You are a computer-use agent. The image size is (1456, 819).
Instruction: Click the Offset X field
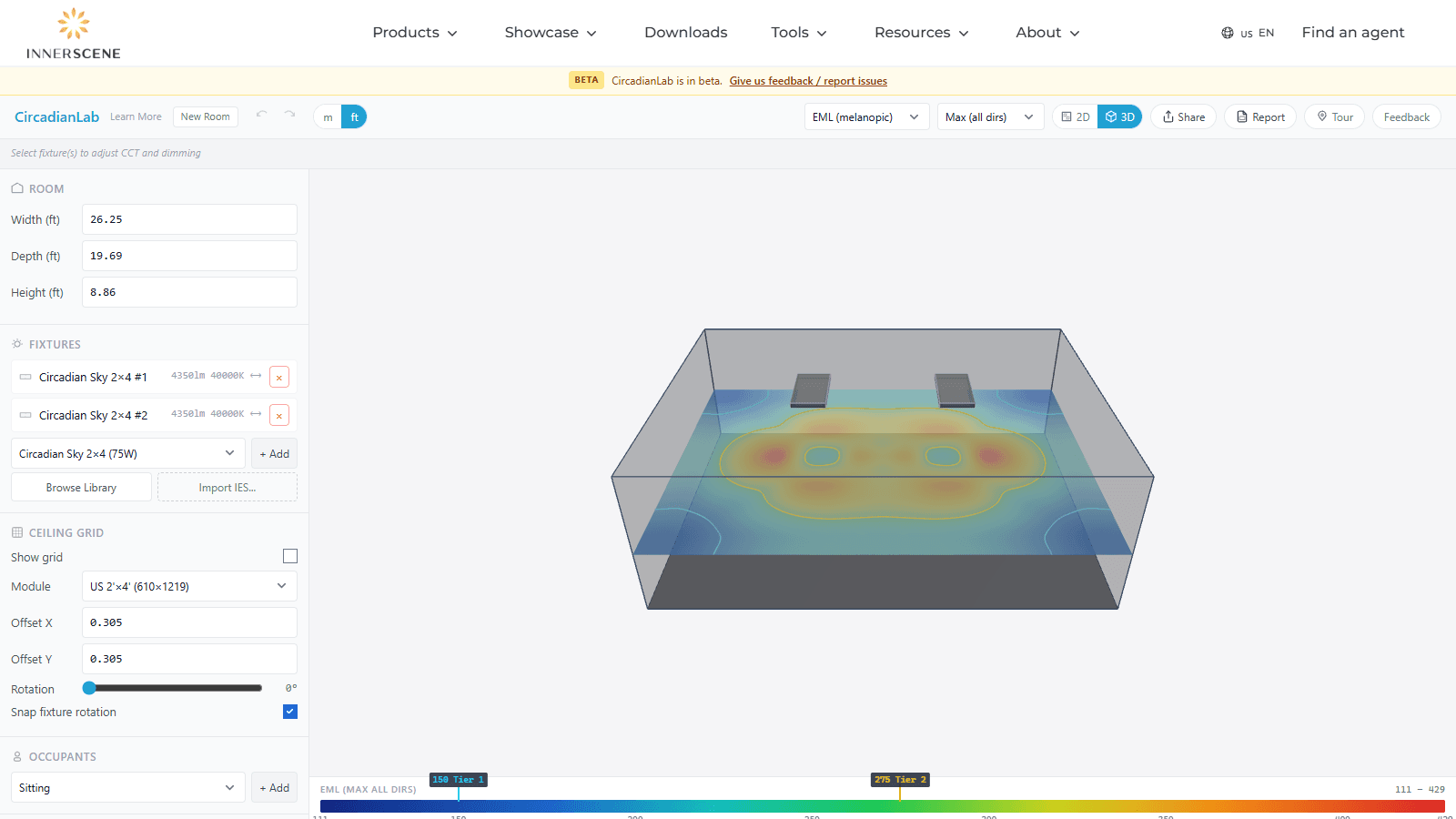click(x=189, y=622)
